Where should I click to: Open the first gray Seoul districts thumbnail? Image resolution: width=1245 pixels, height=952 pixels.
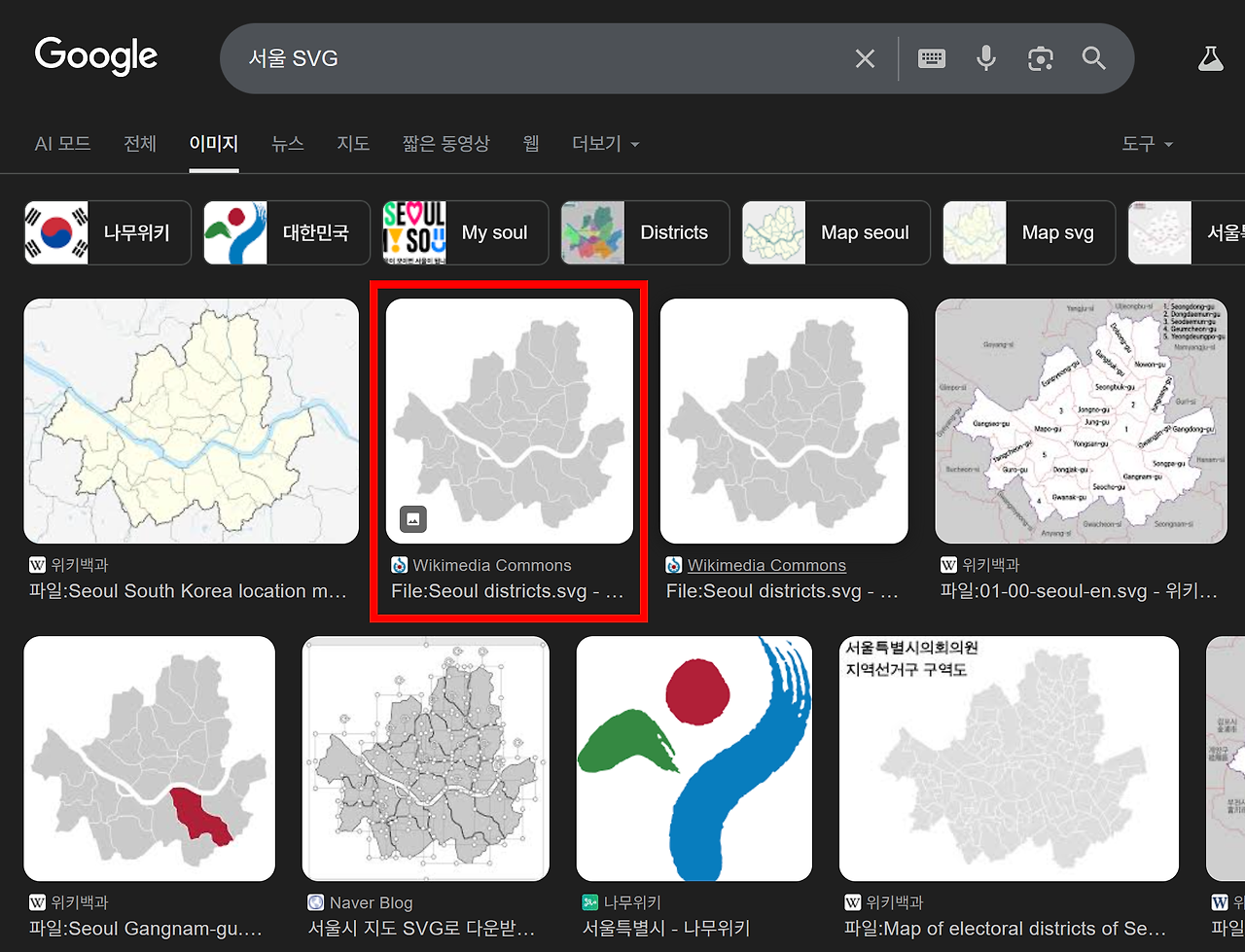click(x=510, y=421)
